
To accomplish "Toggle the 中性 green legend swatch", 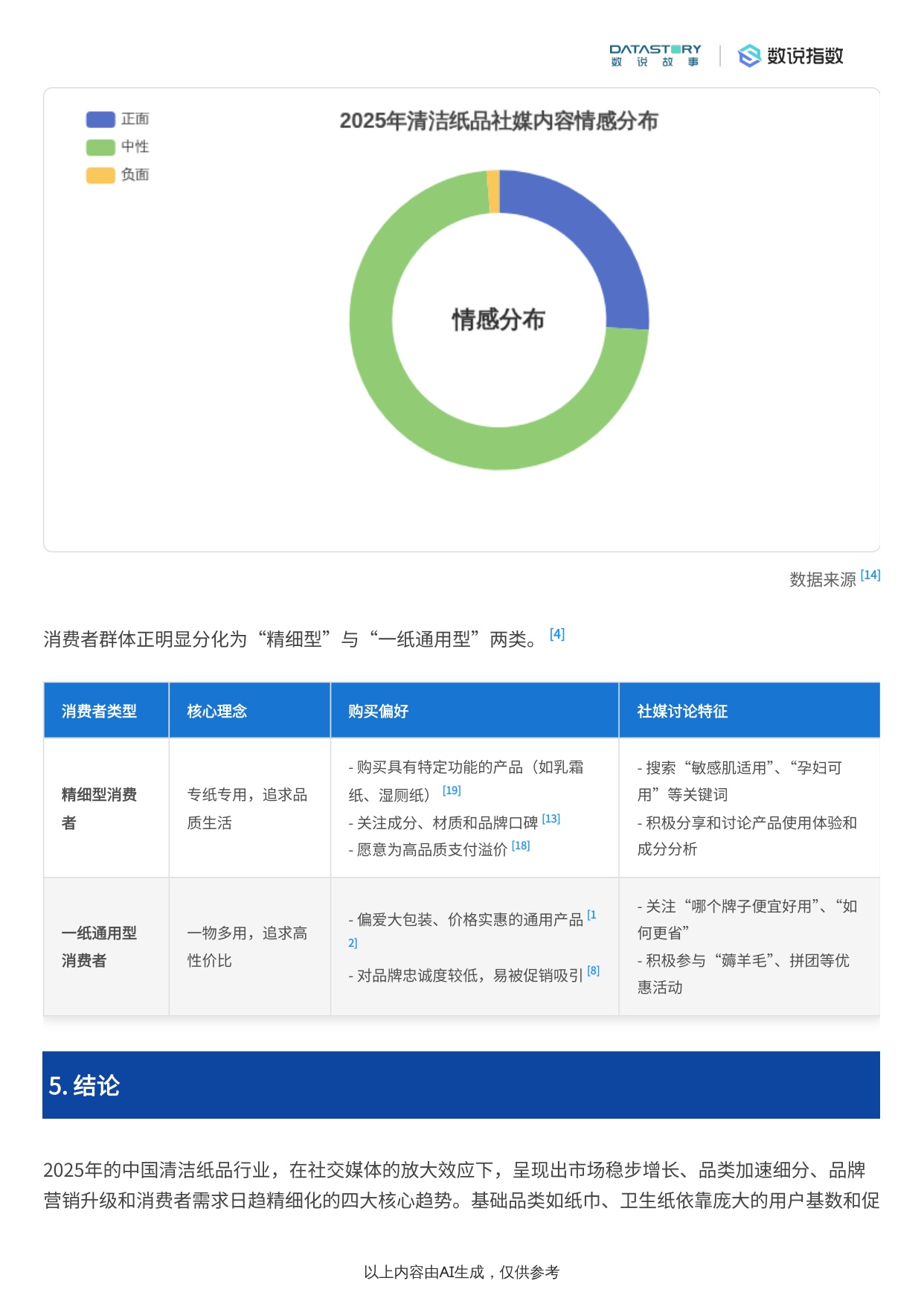I will point(100,147).
